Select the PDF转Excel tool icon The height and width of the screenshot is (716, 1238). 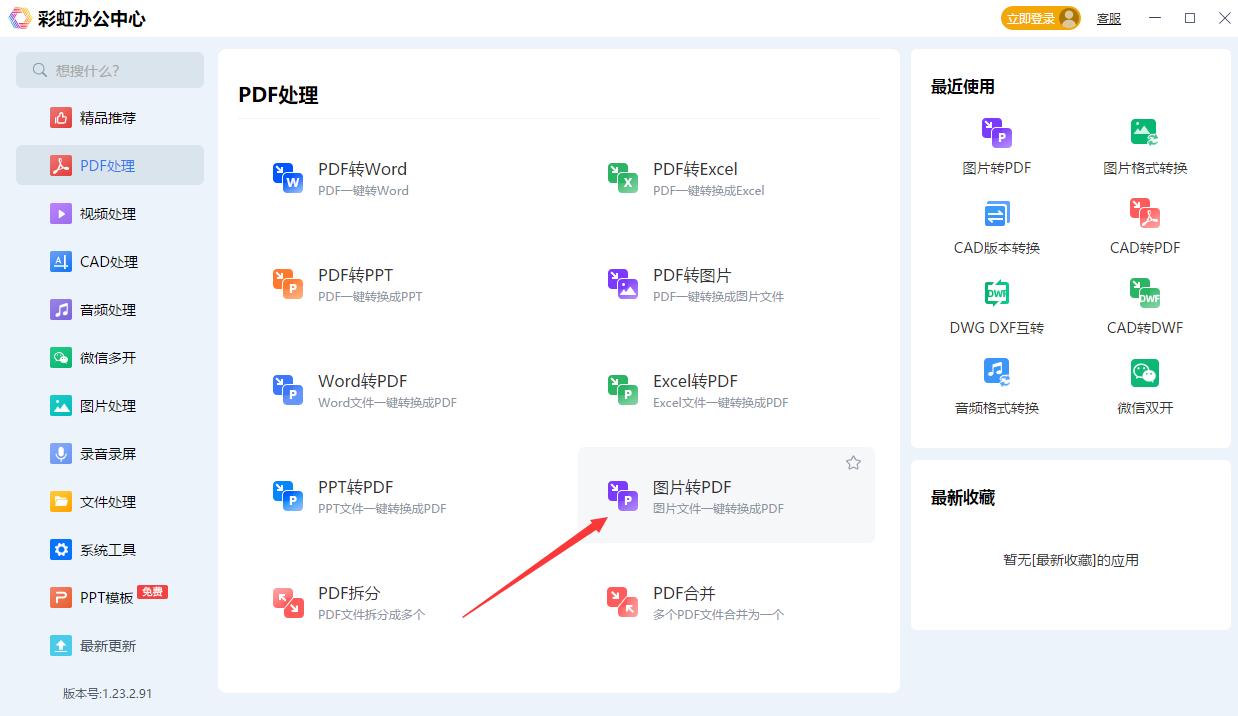[622, 178]
